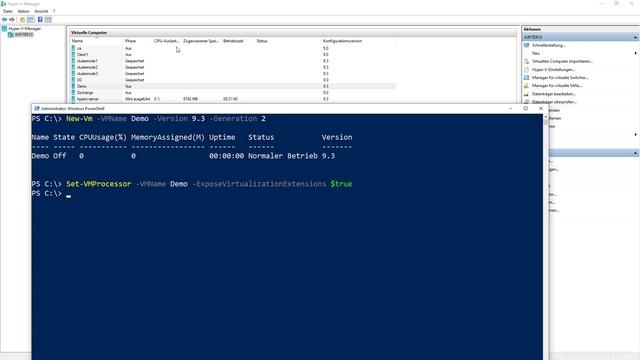Screen dimensions: 640x360
Task: Open the Help toolbar icon
Action: 40,20
